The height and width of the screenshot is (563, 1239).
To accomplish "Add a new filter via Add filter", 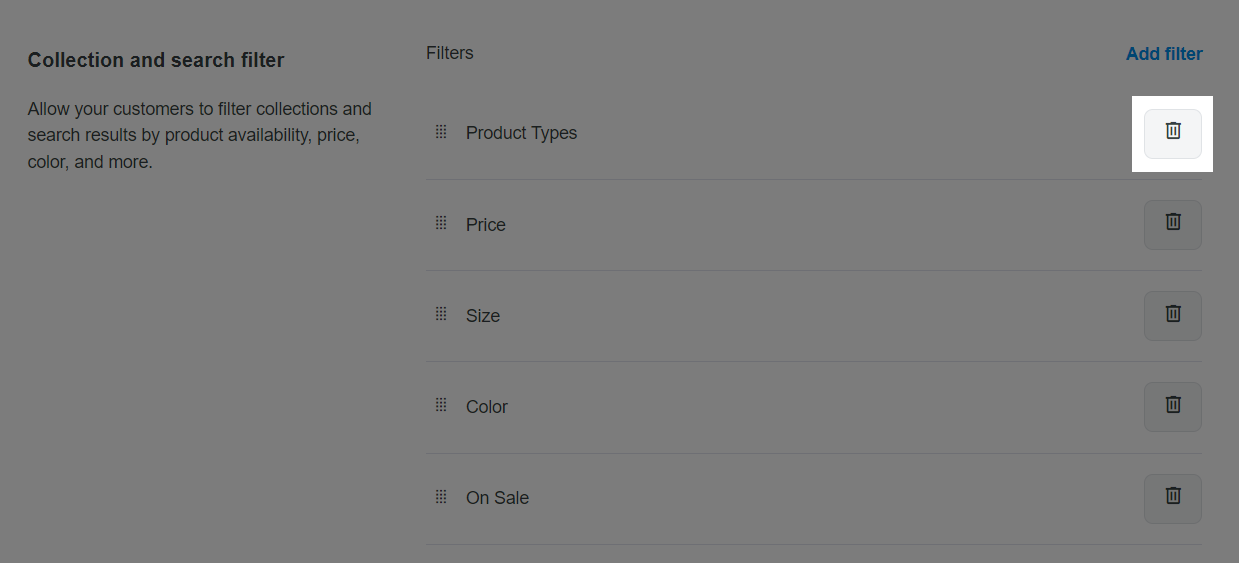I will [1164, 54].
